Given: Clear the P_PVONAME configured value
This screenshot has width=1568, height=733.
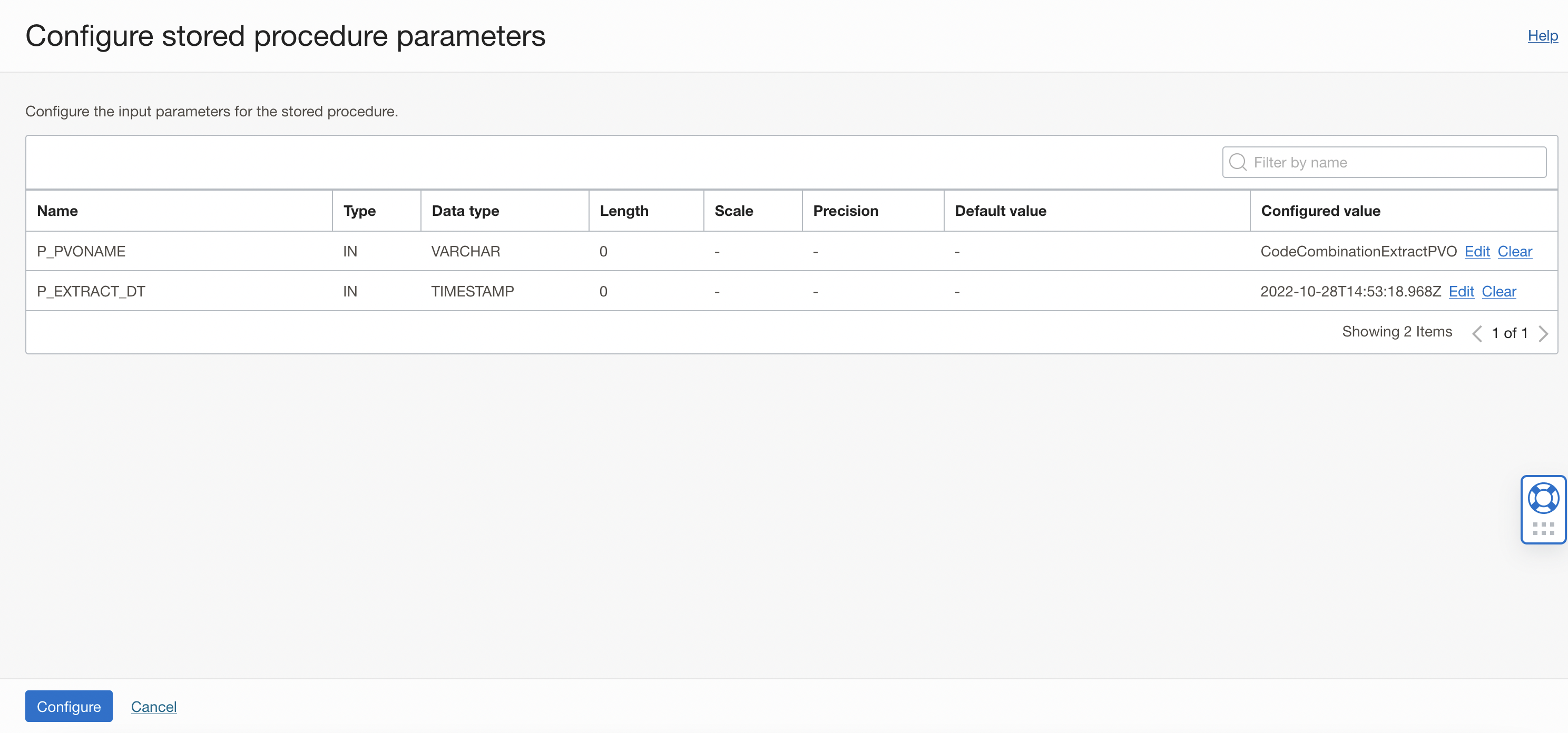Looking at the screenshot, I should point(1515,251).
